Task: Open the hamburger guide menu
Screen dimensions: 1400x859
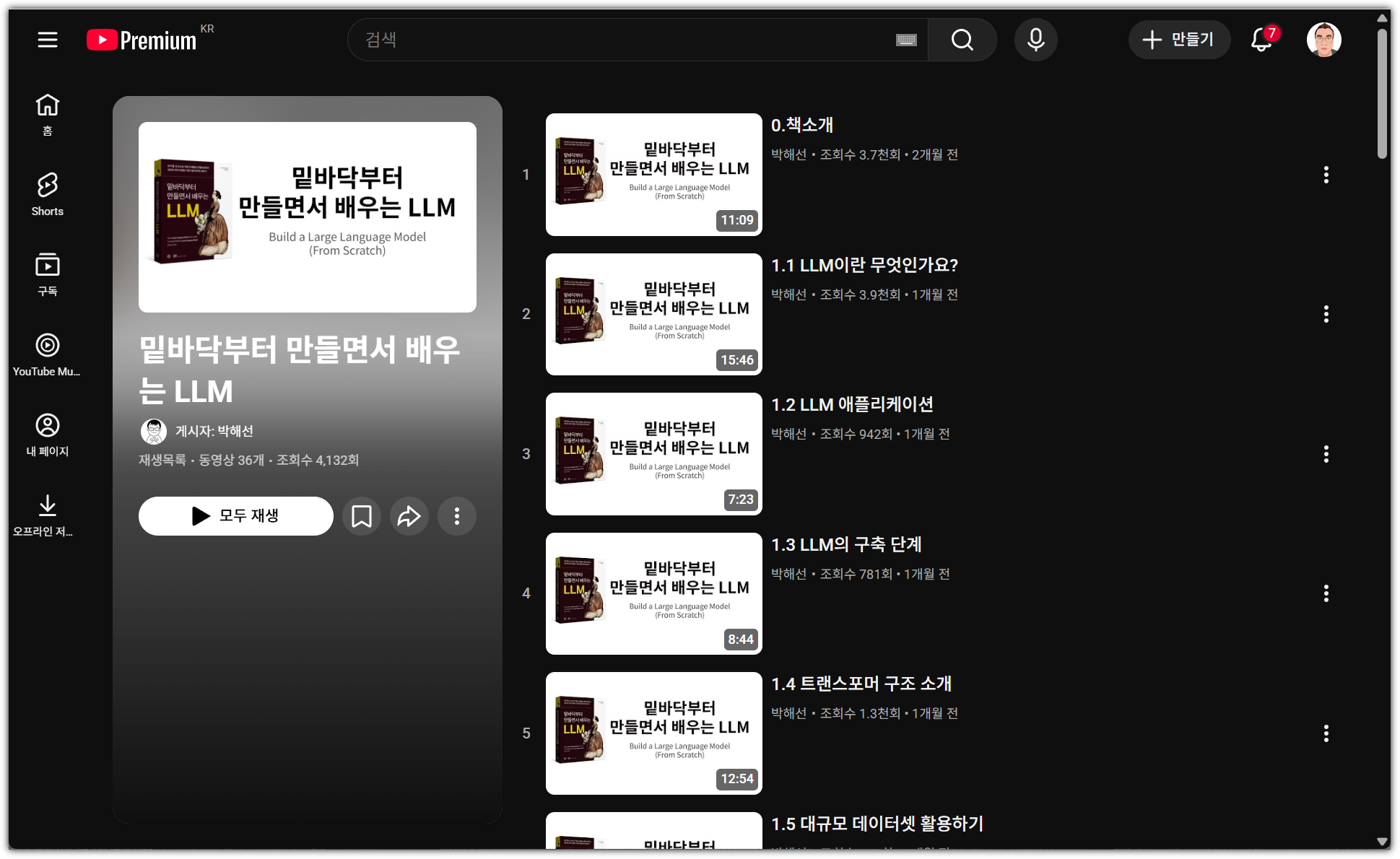Action: (48, 40)
